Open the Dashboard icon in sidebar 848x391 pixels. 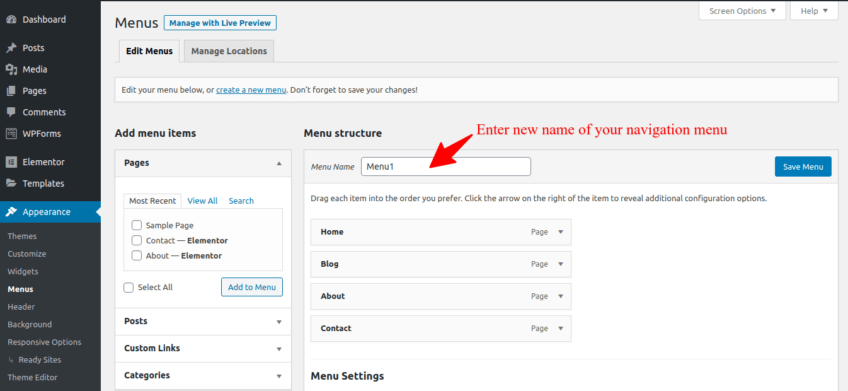(x=11, y=19)
